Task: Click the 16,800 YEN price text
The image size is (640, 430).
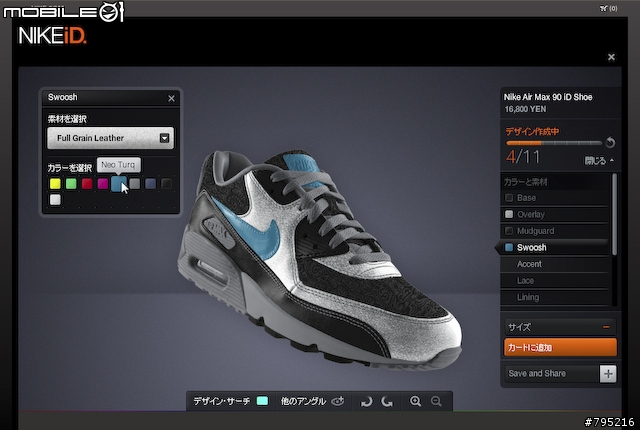Action: (525, 109)
